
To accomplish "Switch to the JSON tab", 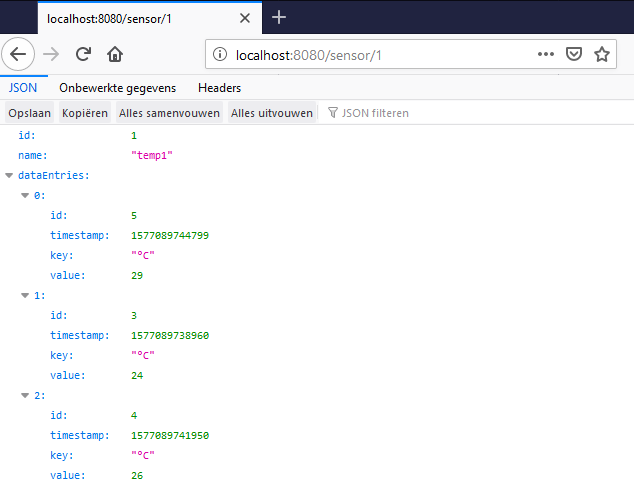I will click(23, 88).
